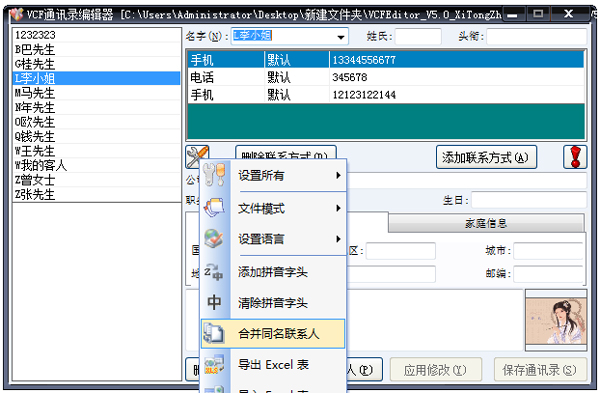Minimize the VCF editor window
The height and width of the screenshot is (393, 600).
pos(513,15)
